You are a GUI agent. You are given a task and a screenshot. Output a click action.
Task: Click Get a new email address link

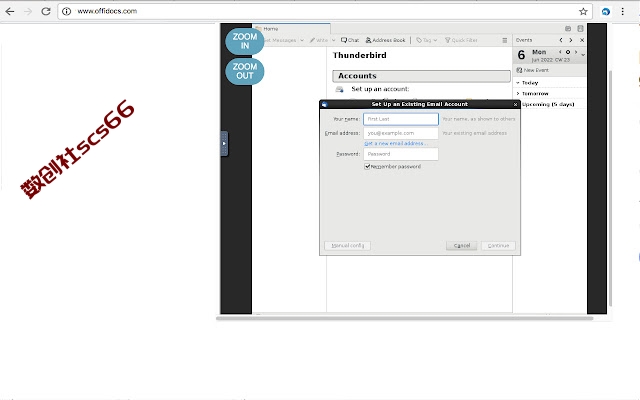[396, 144]
